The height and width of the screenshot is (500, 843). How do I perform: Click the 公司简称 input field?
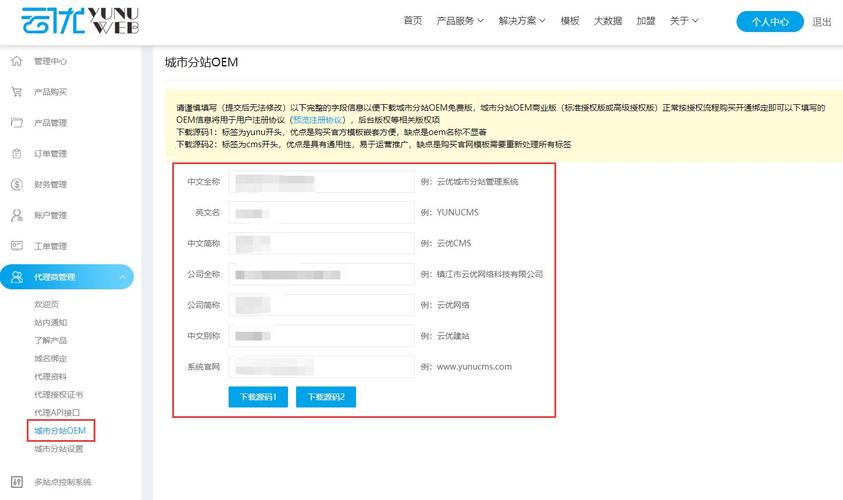pos(322,305)
